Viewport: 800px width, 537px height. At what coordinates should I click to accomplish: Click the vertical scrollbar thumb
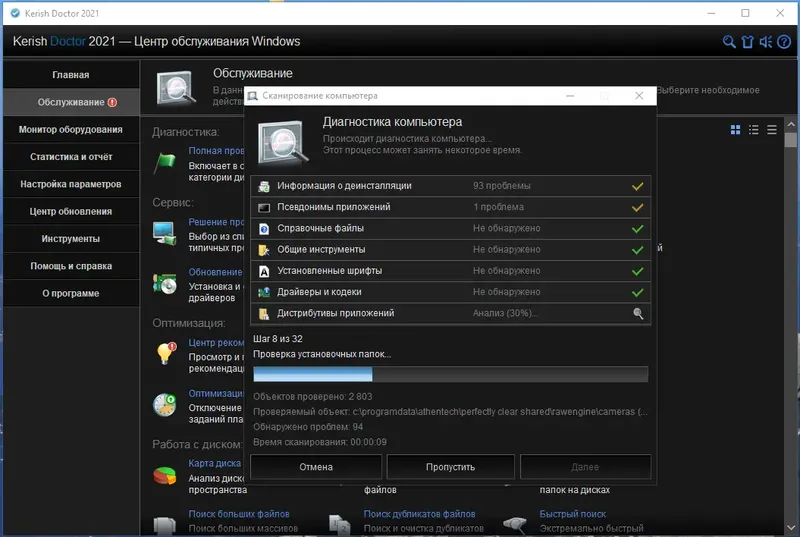791,140
